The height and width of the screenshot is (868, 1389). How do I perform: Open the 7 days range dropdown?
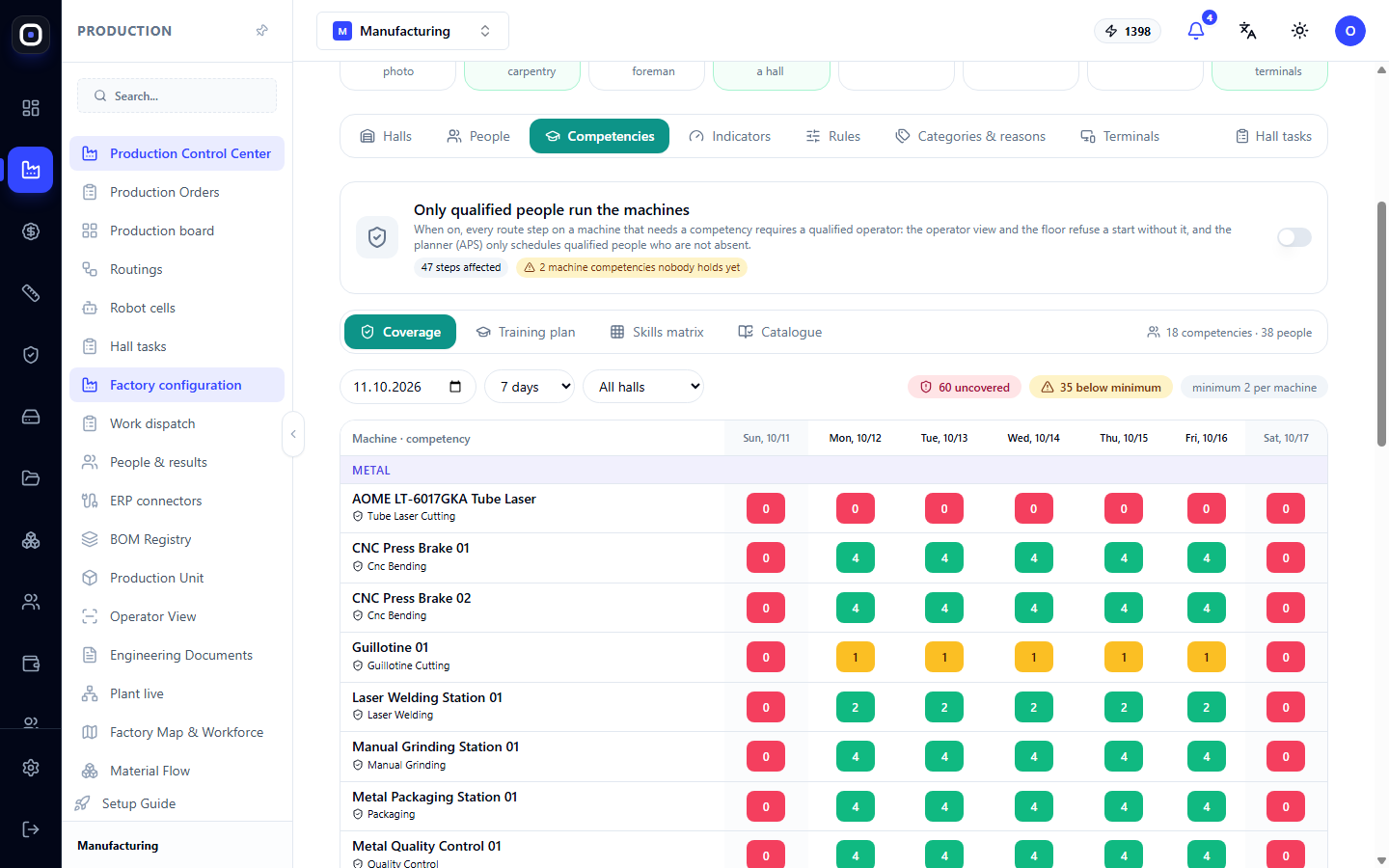coord(529,387)
